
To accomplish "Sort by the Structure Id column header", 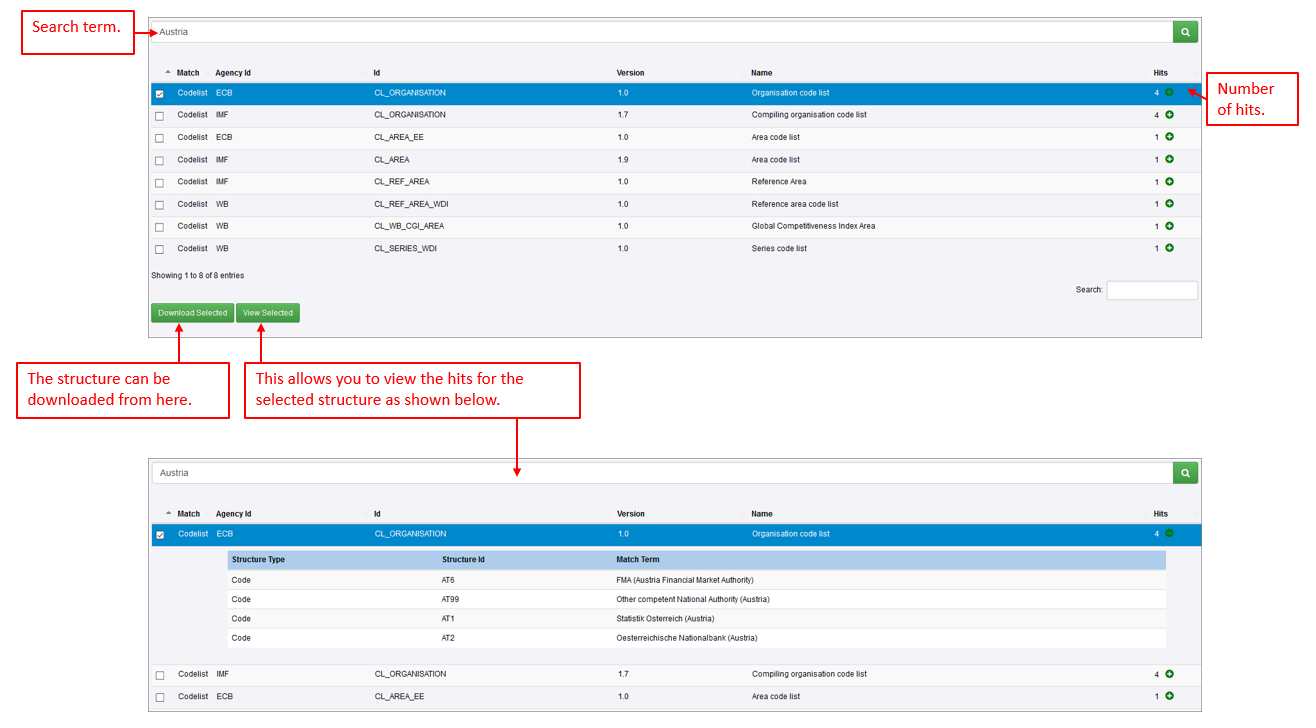I will [x=463, y=560].
